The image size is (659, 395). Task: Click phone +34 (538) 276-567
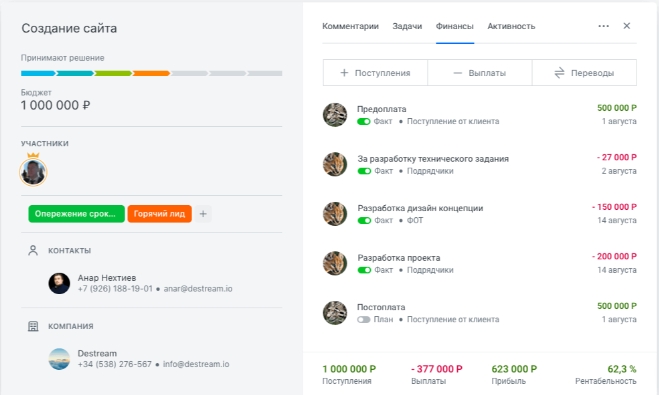[x=114, y=364]
